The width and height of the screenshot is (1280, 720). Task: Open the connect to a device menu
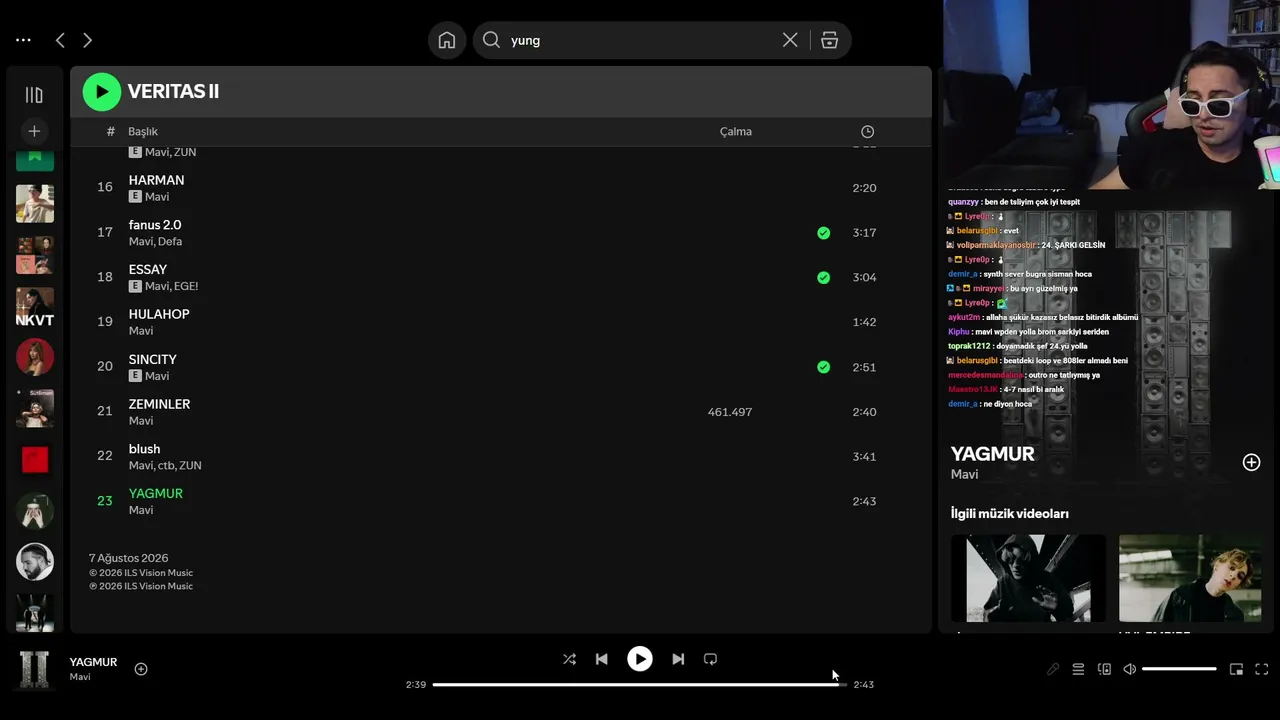coord(1104,669)
